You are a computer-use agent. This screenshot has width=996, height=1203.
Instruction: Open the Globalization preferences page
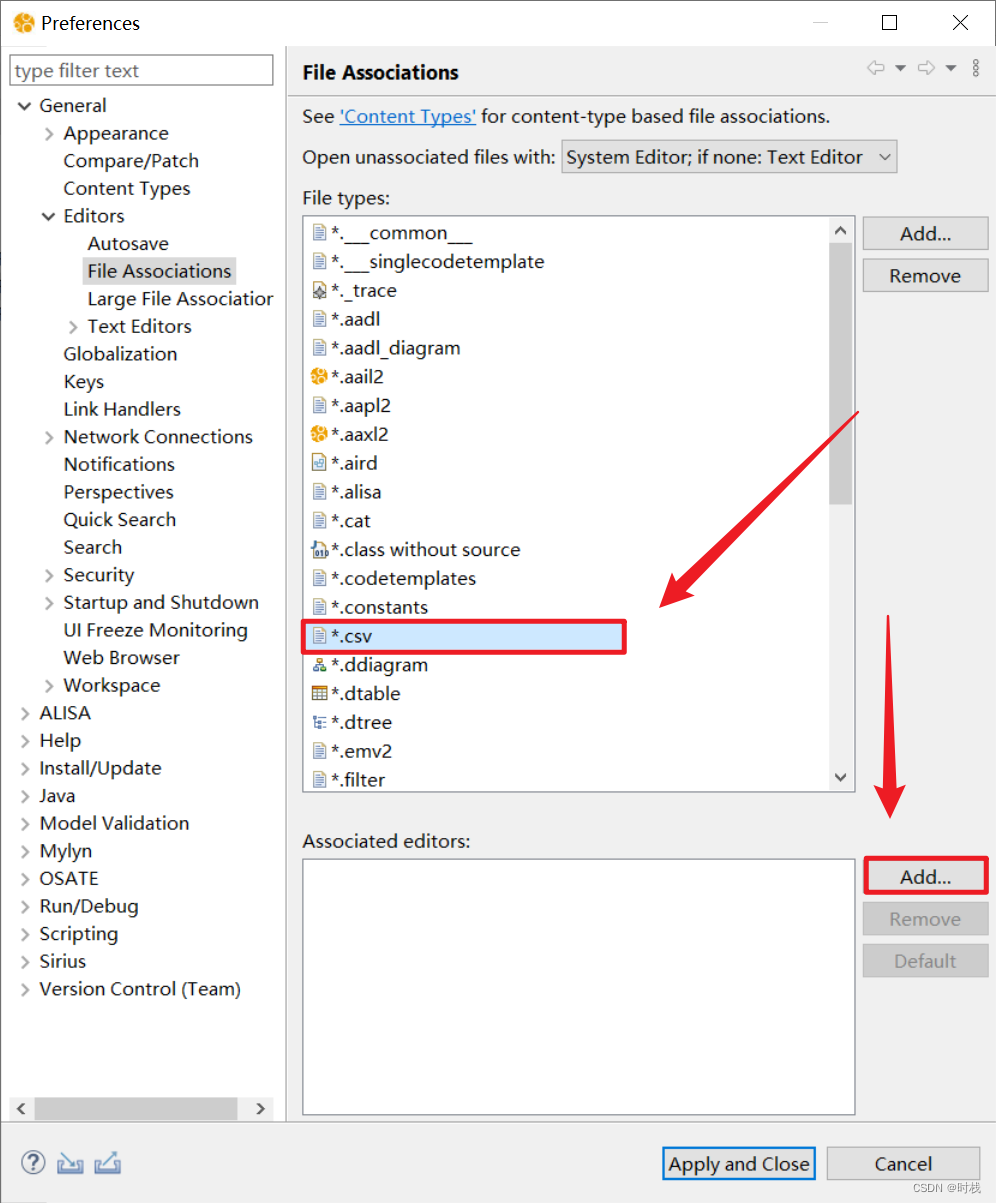pyautogui.click(x=120, y=354)
